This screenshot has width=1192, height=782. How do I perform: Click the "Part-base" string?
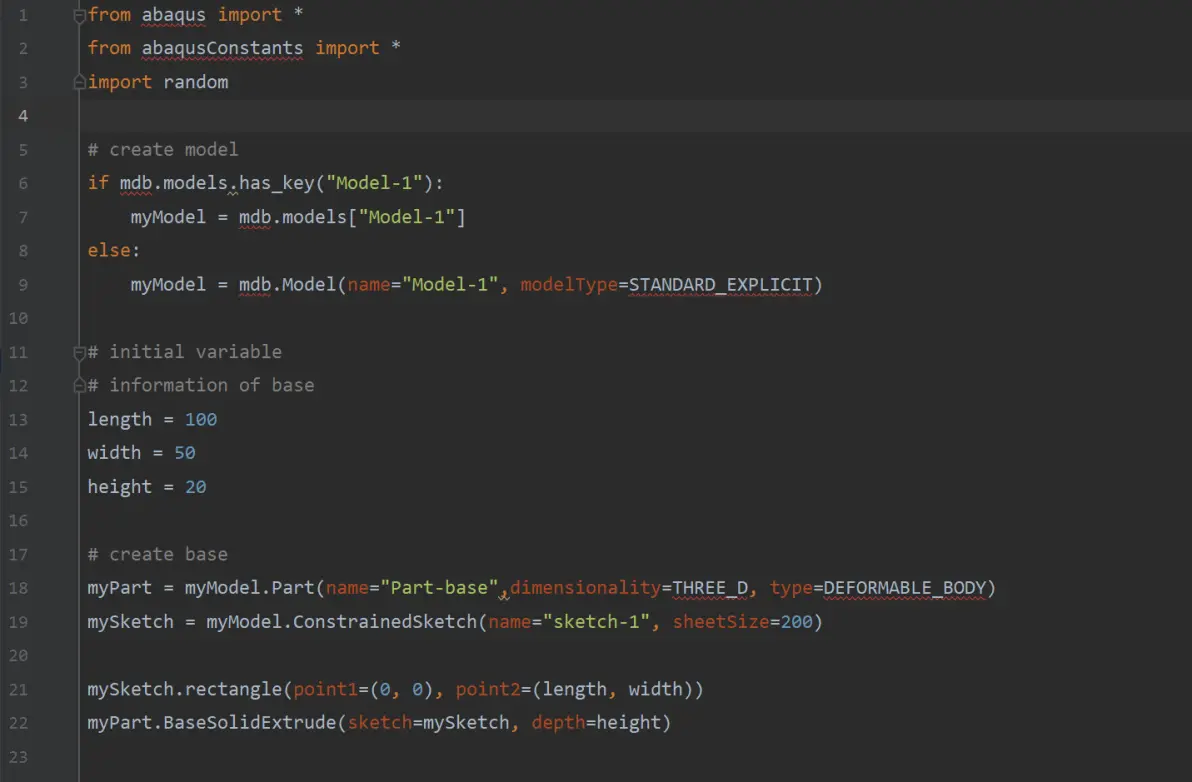click(x=439, y=587)
